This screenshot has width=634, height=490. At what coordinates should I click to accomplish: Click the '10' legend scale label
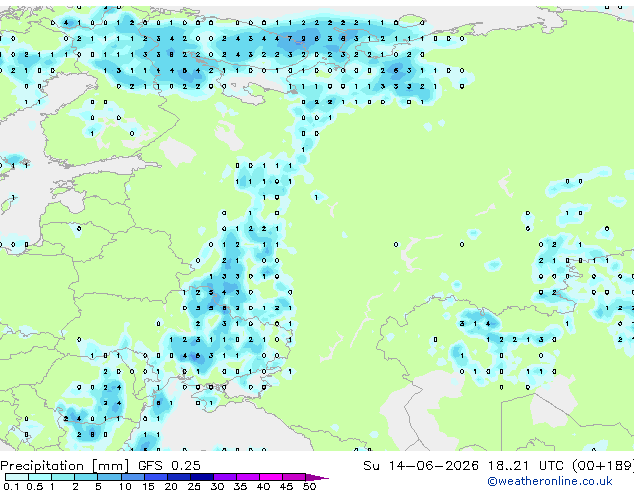tap(125, 486)
